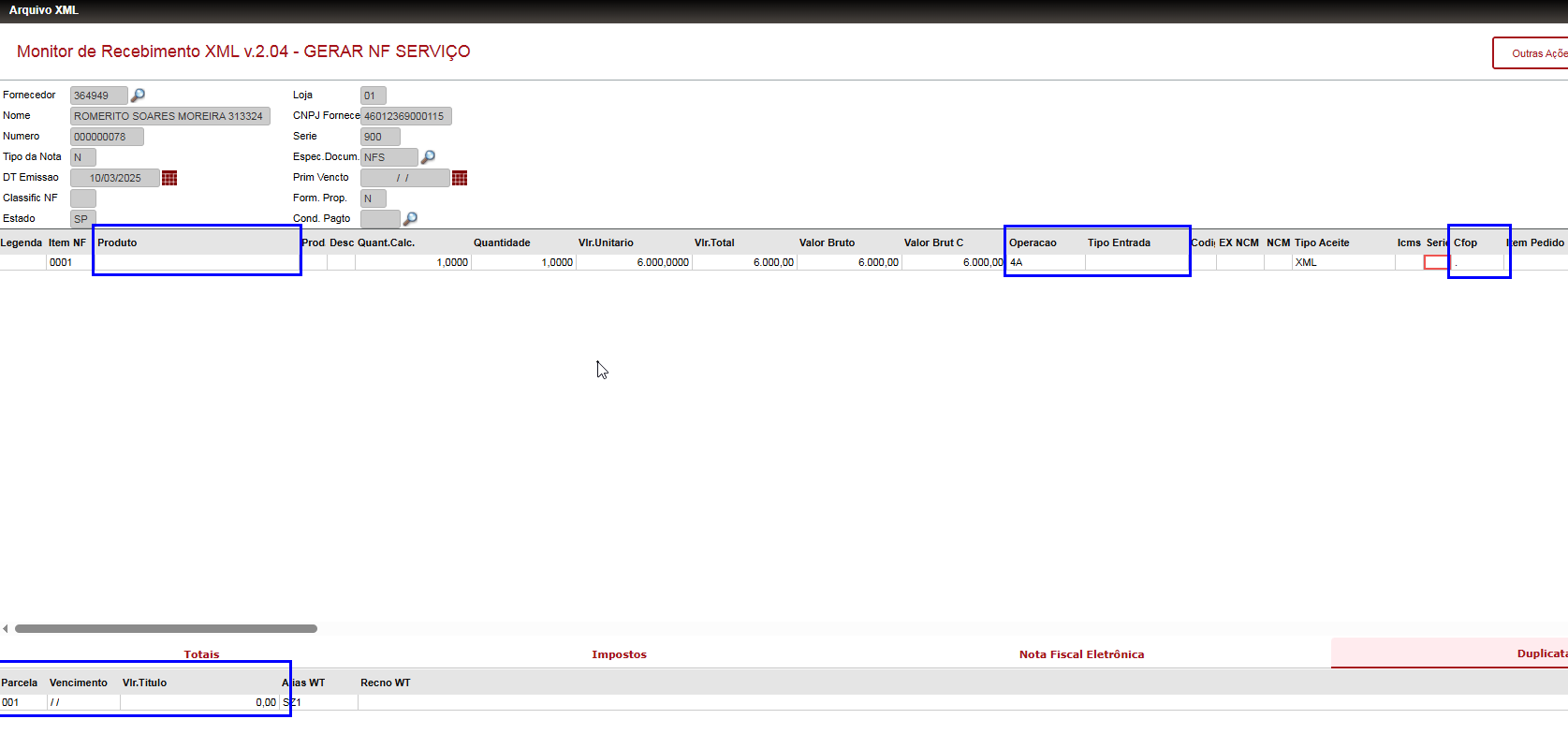Click the left arrow of the horizontal scrollbar

point(6,628)
